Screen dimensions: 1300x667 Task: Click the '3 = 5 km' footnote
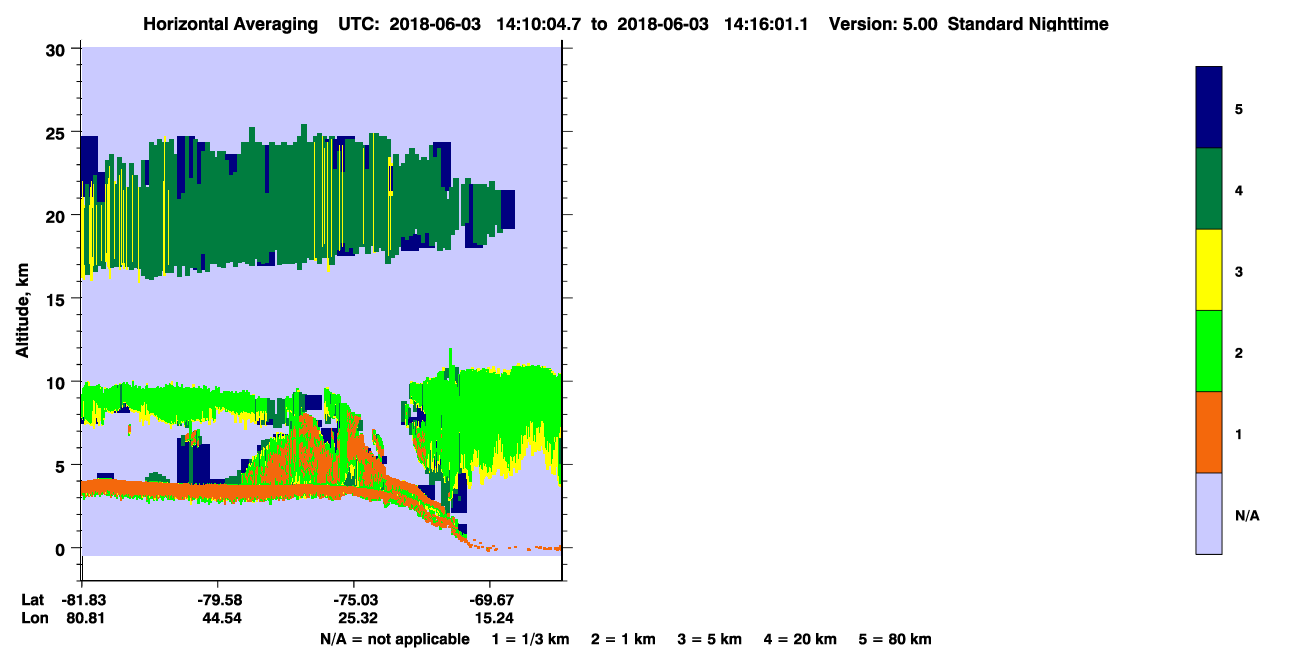click(709, 639)
